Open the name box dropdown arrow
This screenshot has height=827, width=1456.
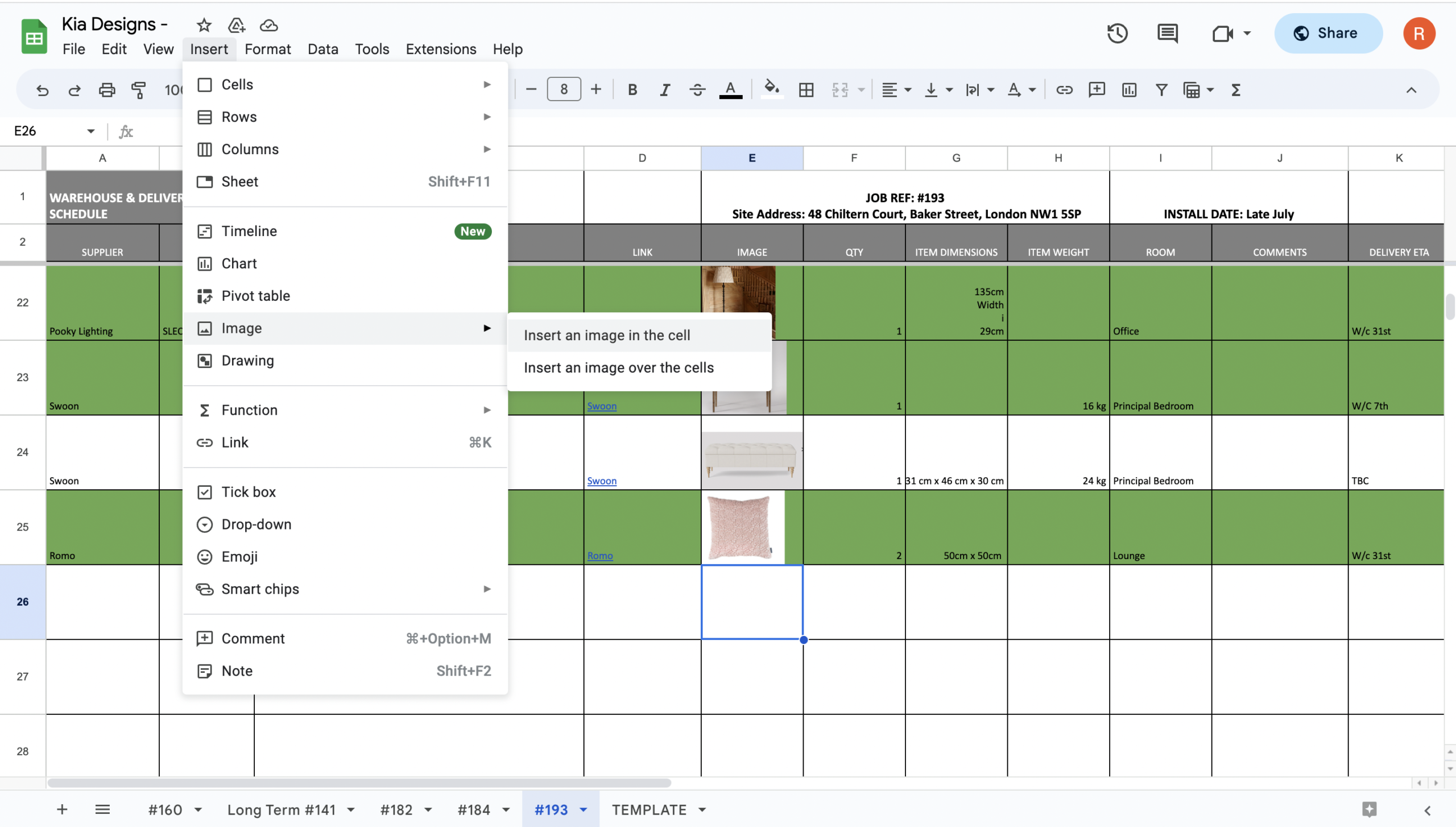[x=90, y=131]
